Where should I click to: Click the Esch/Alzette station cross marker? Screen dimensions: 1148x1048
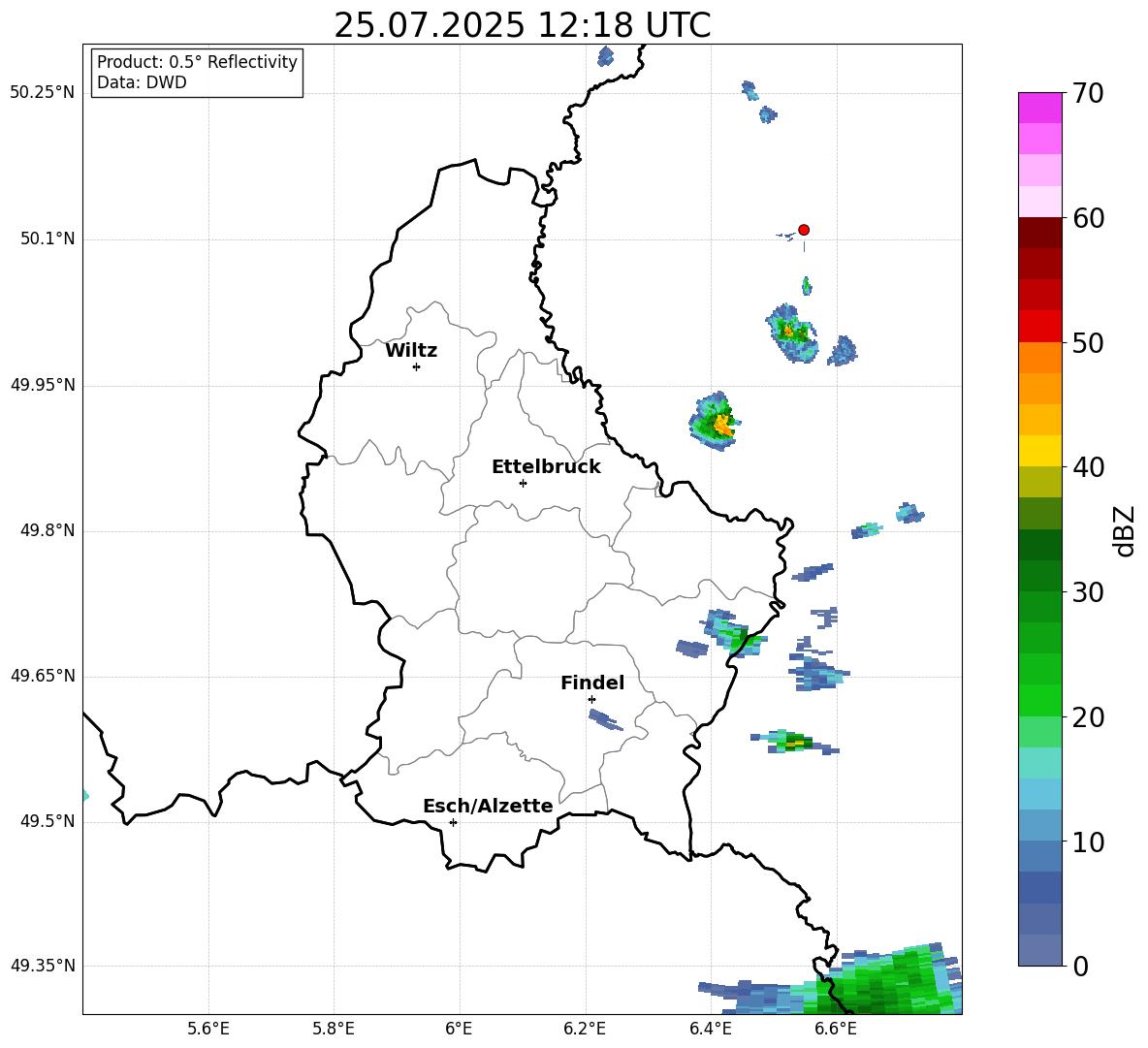pyautogui.click(x=453, y=822)
